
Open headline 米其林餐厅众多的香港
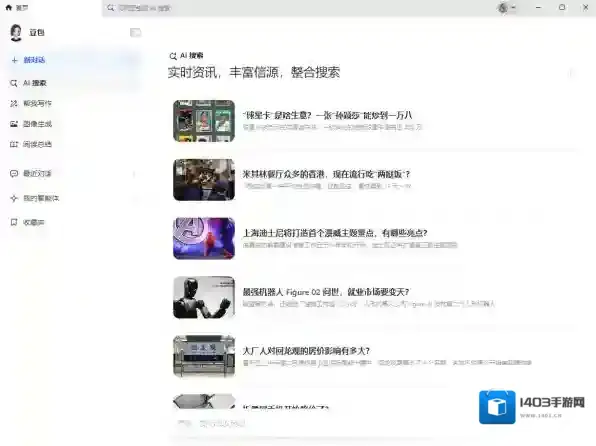(x=326, y=174)
